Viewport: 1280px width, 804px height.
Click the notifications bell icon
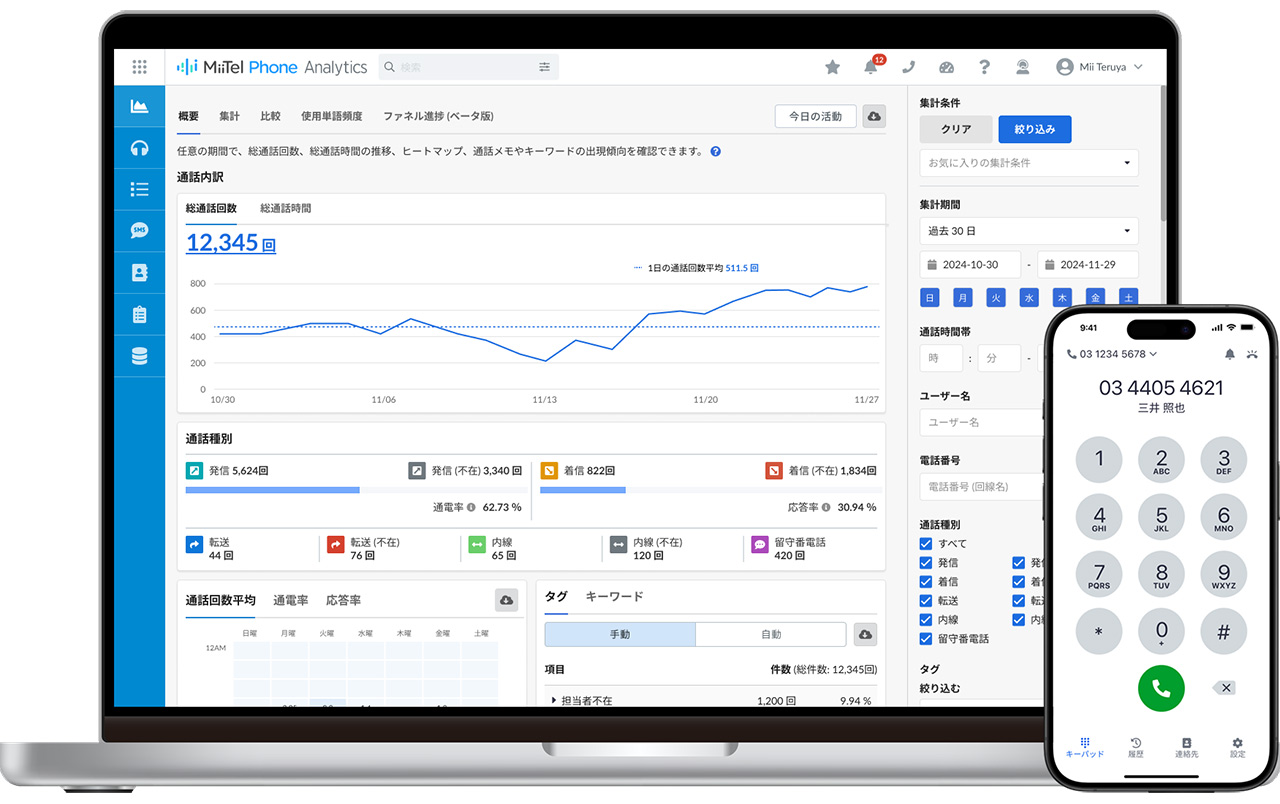(x=871, y=67)
